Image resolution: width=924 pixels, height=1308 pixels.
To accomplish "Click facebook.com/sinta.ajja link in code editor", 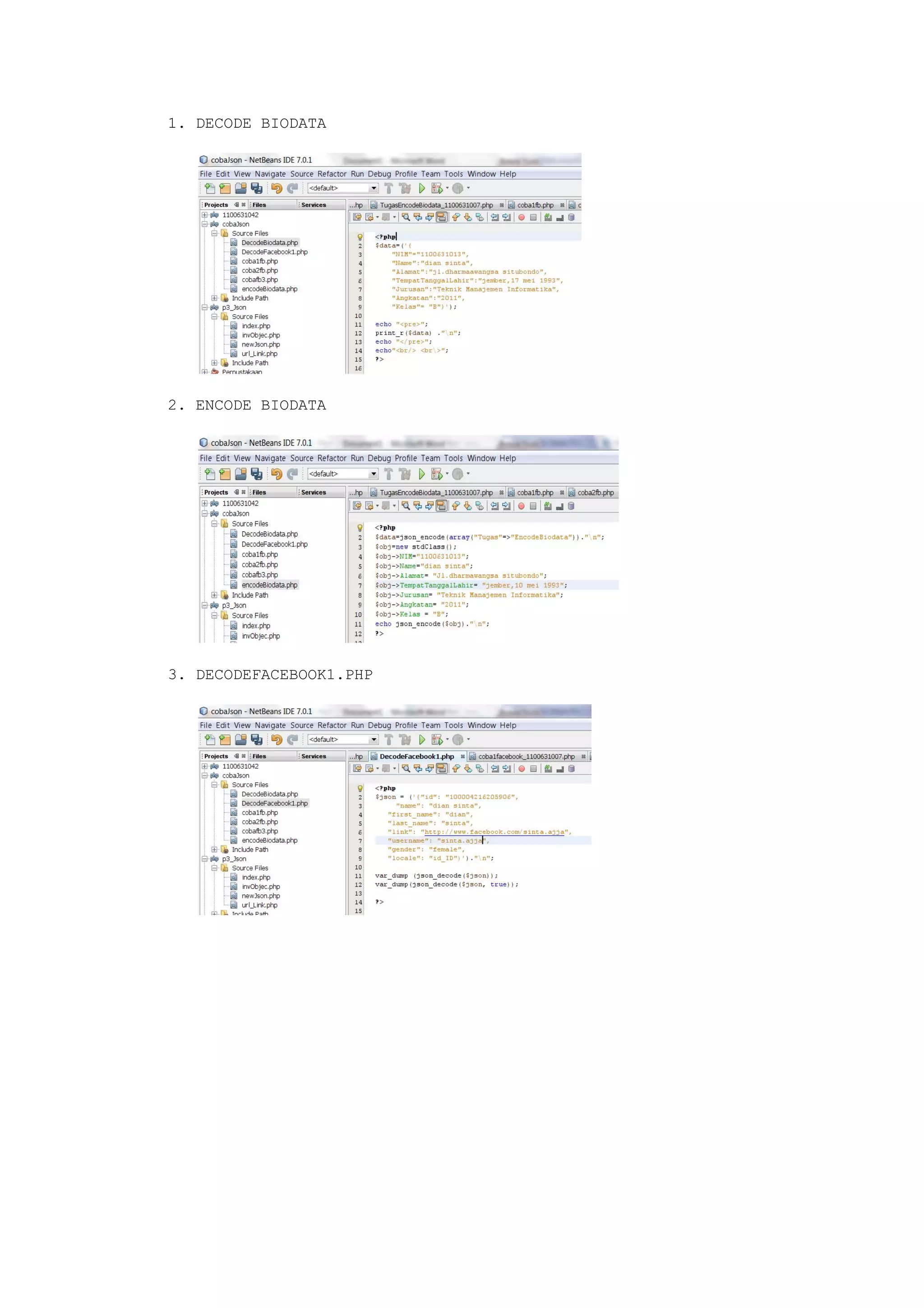I will [494, 832].
